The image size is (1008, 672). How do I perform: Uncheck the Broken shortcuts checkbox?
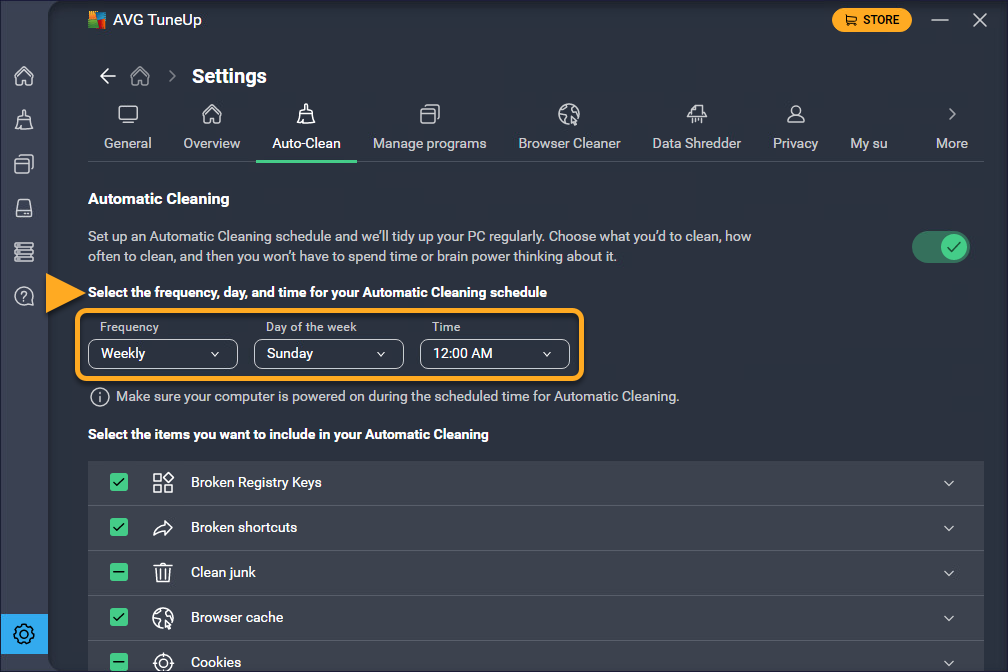119,528
